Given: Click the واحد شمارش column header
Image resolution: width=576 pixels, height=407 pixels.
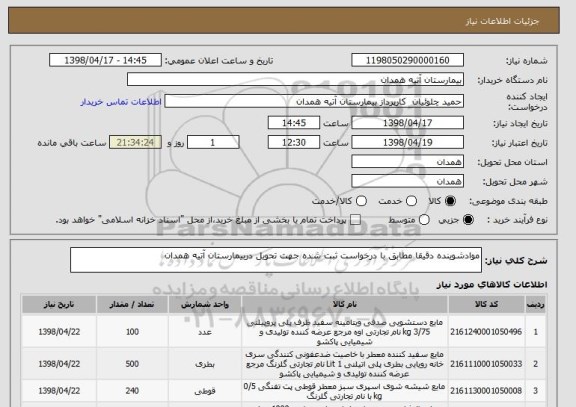Looking at the screenshot, I should [x=205, y=305].
